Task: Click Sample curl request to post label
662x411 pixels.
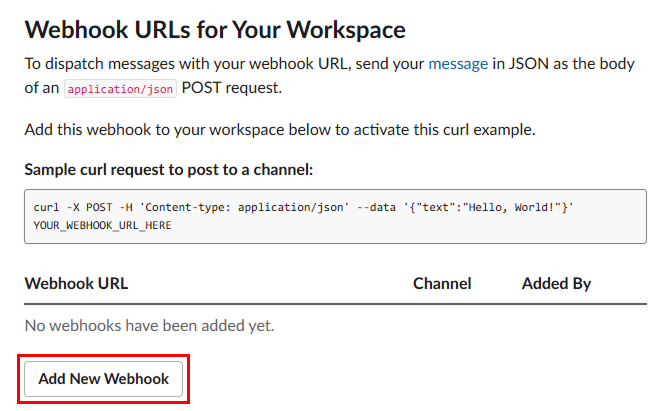Action: (x=169, y=170)
